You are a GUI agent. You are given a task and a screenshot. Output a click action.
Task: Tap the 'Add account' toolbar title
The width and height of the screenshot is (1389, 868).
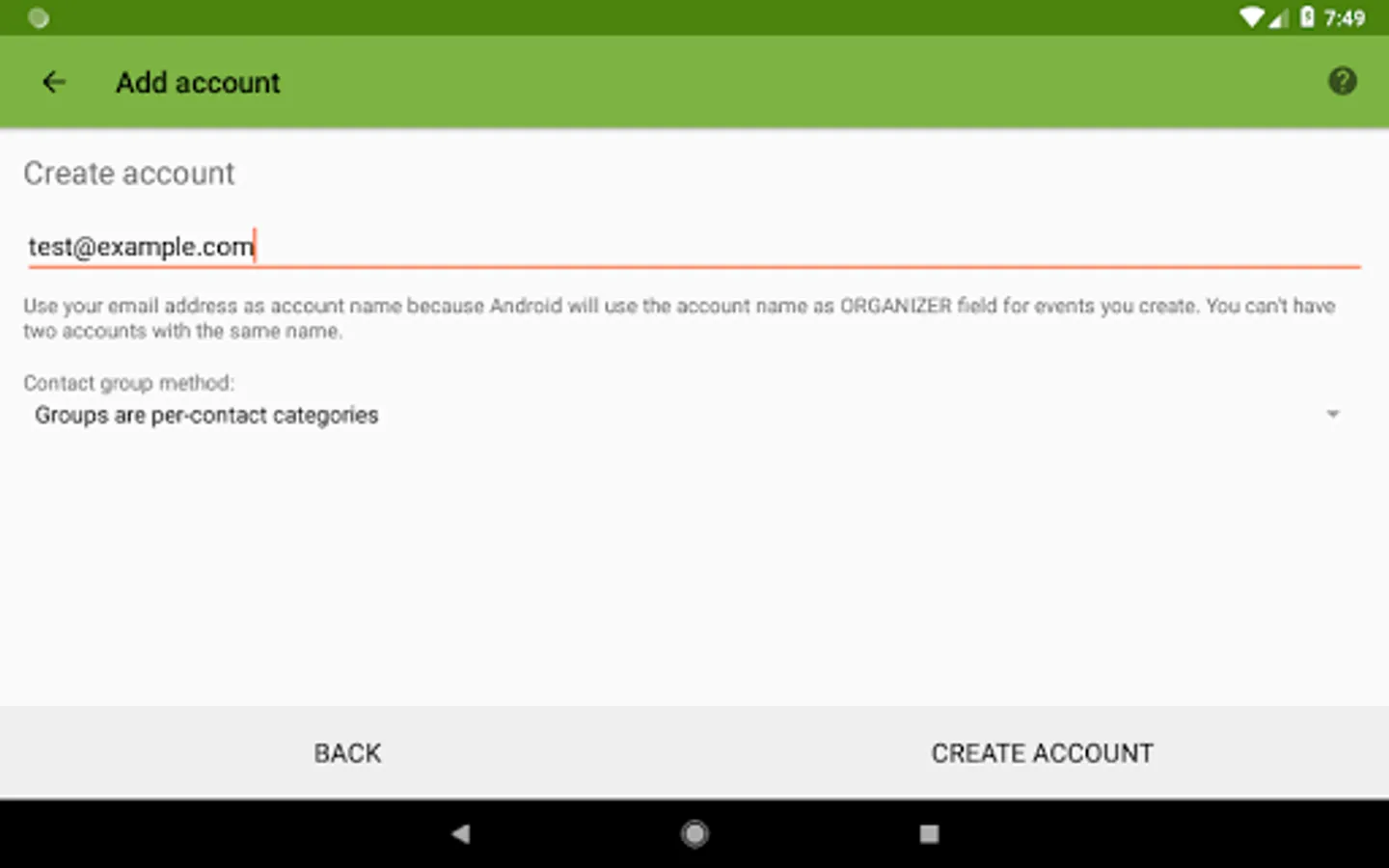(198, 83)
